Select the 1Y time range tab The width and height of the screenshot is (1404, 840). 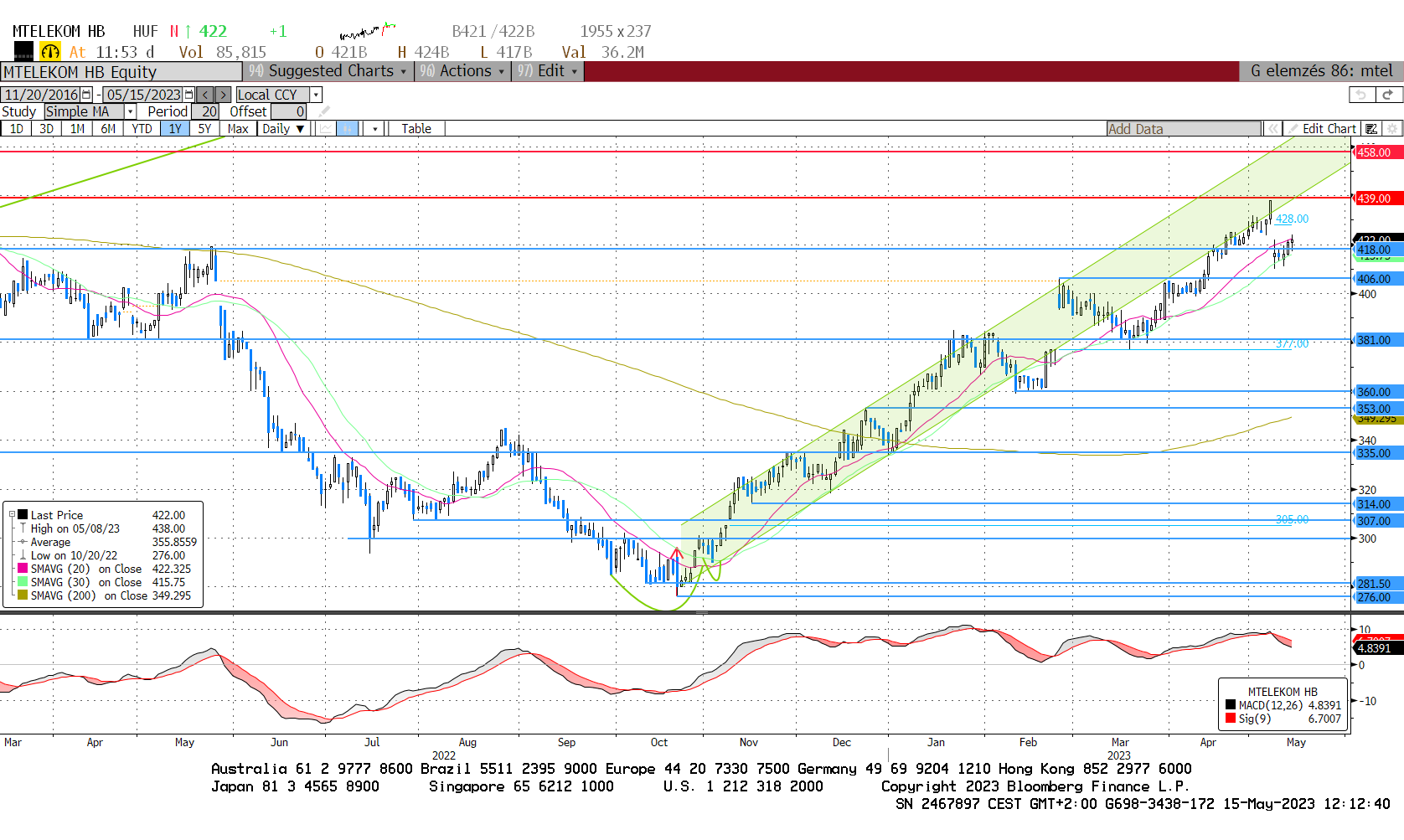tap(175, 129)
